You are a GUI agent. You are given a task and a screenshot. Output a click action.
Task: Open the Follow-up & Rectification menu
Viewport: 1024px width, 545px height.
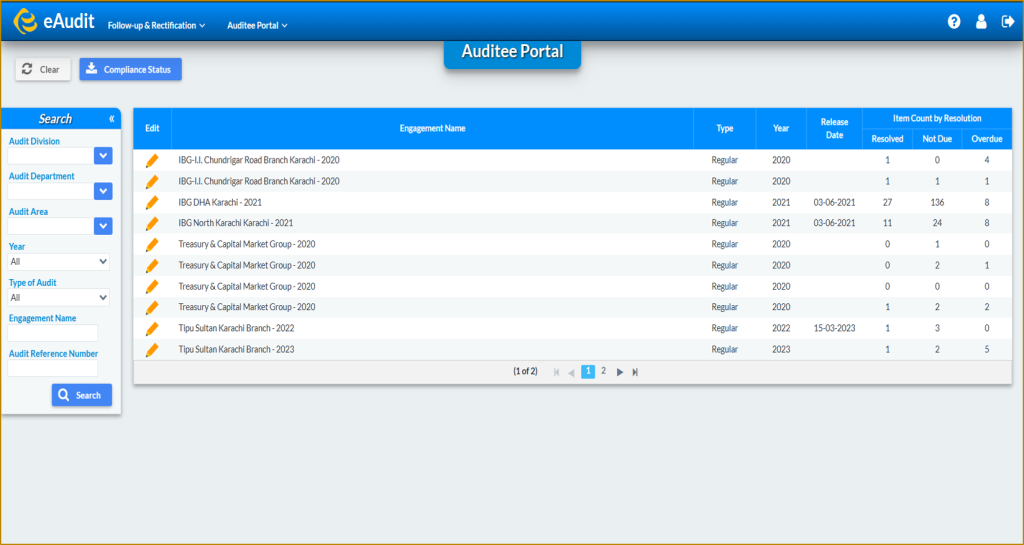pos(157,25)
